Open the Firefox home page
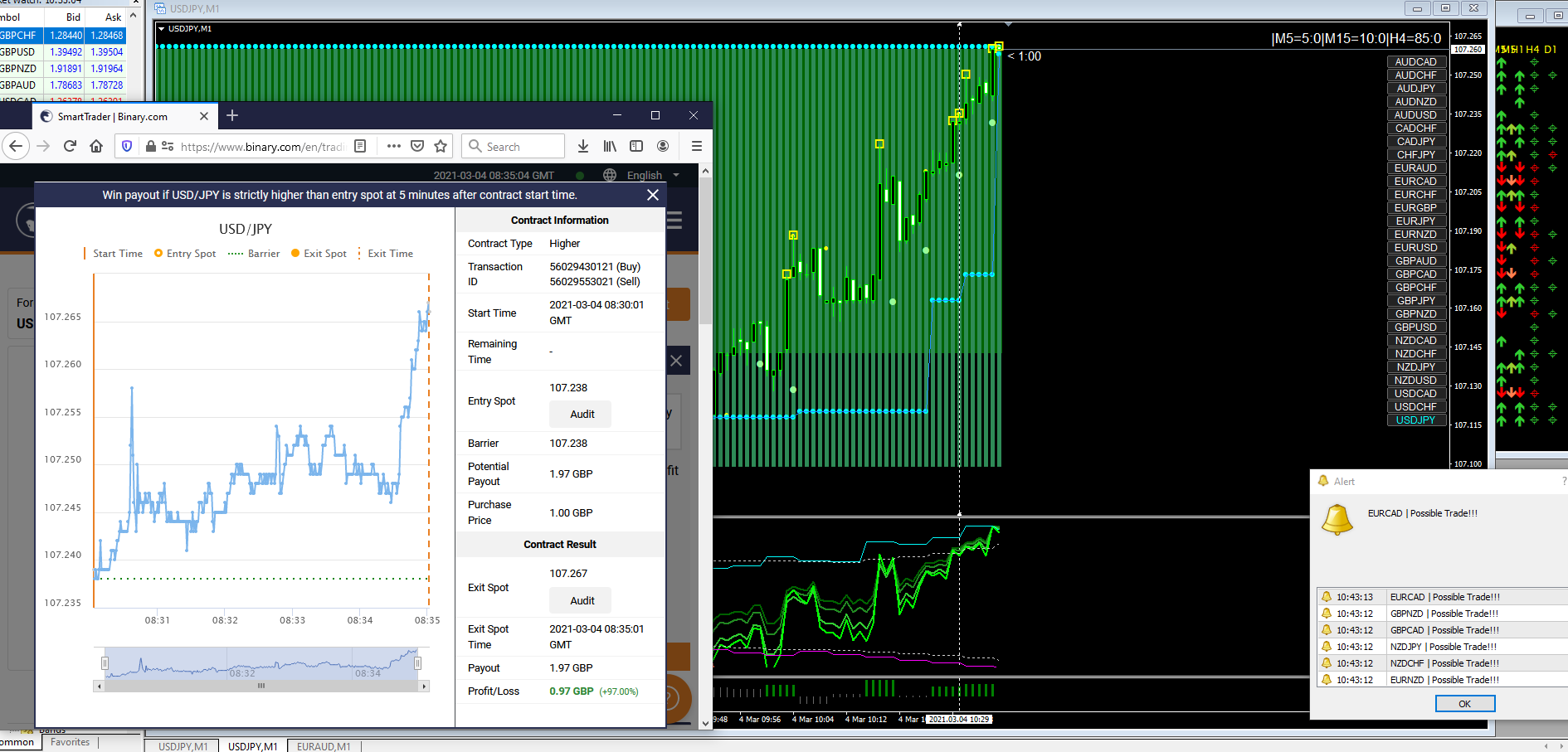This screenshot has width=1568, height=752. coord(96,146)
